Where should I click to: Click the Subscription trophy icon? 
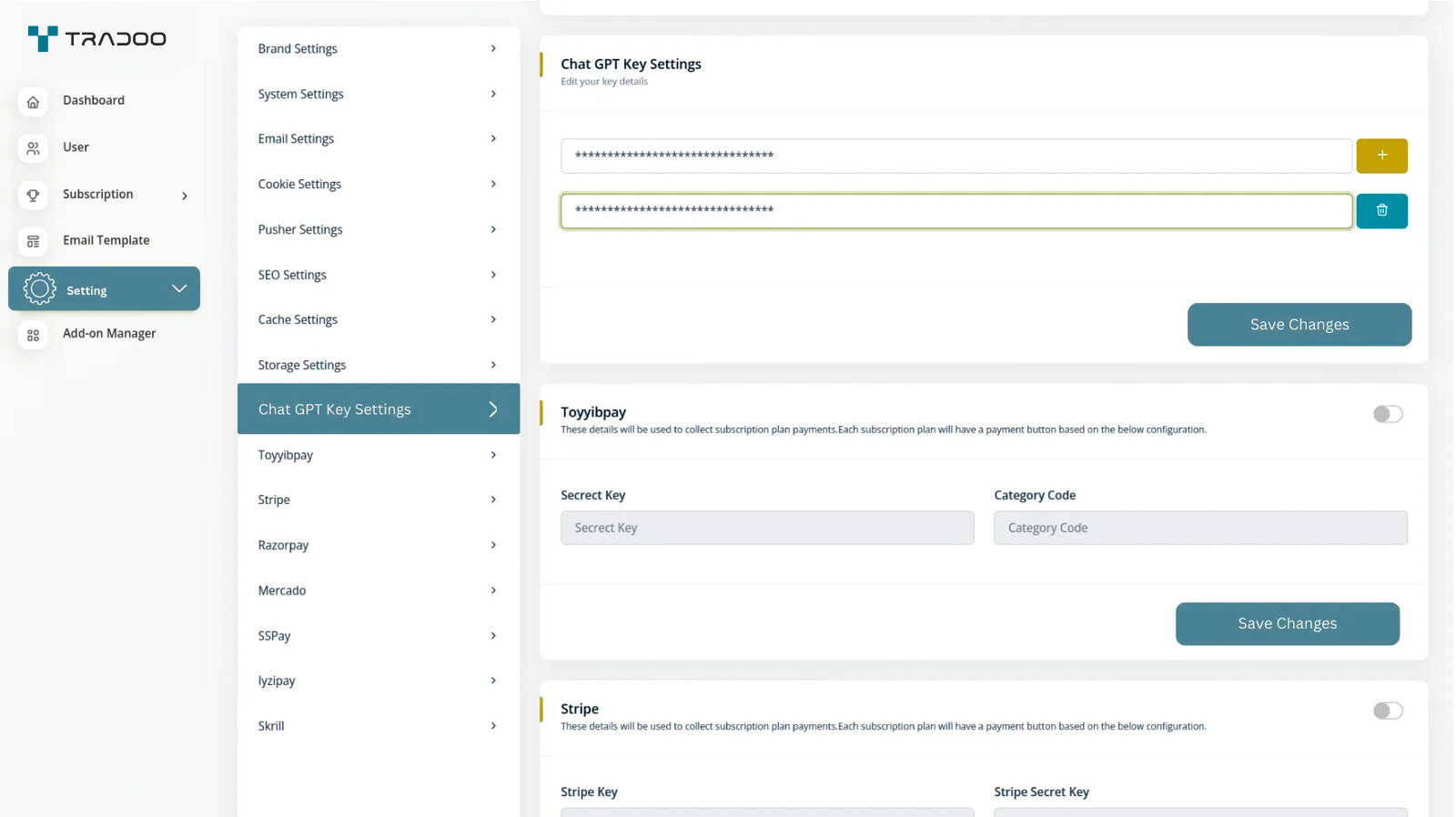pos(33,195)
